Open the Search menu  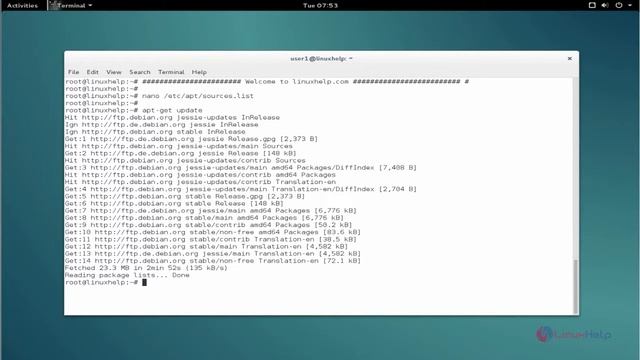(x=140, y=72)
